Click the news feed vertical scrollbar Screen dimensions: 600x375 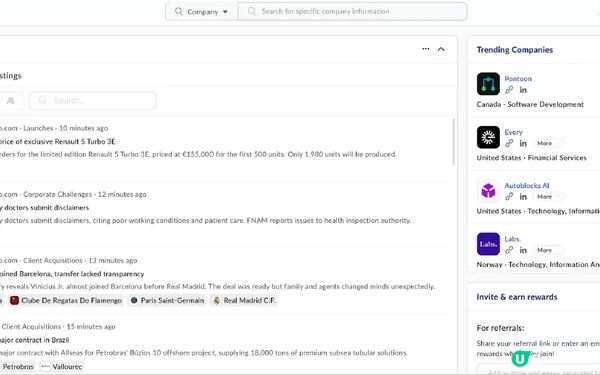point(454,142)
